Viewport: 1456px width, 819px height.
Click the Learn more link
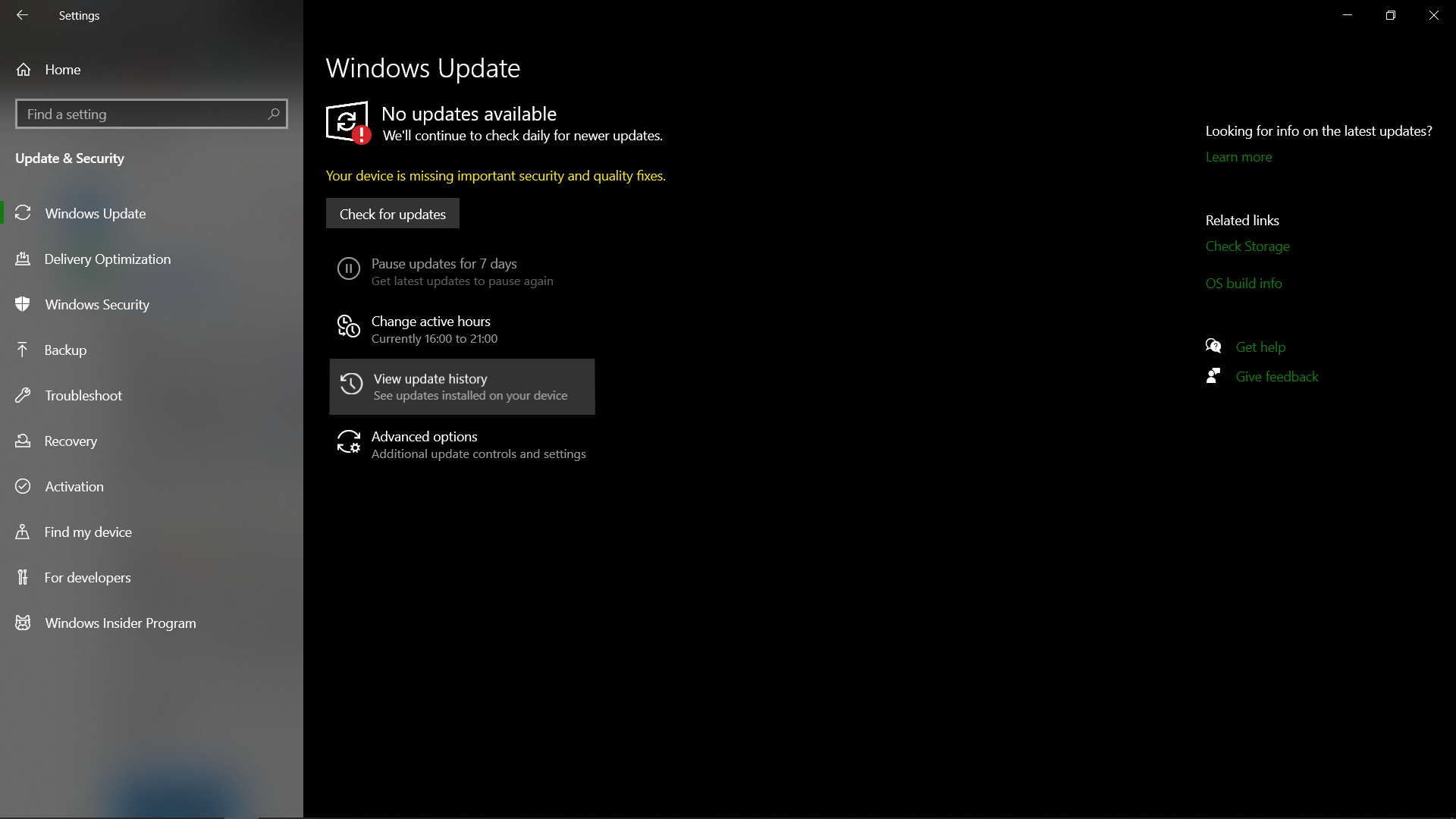(x=1238, y=157)
